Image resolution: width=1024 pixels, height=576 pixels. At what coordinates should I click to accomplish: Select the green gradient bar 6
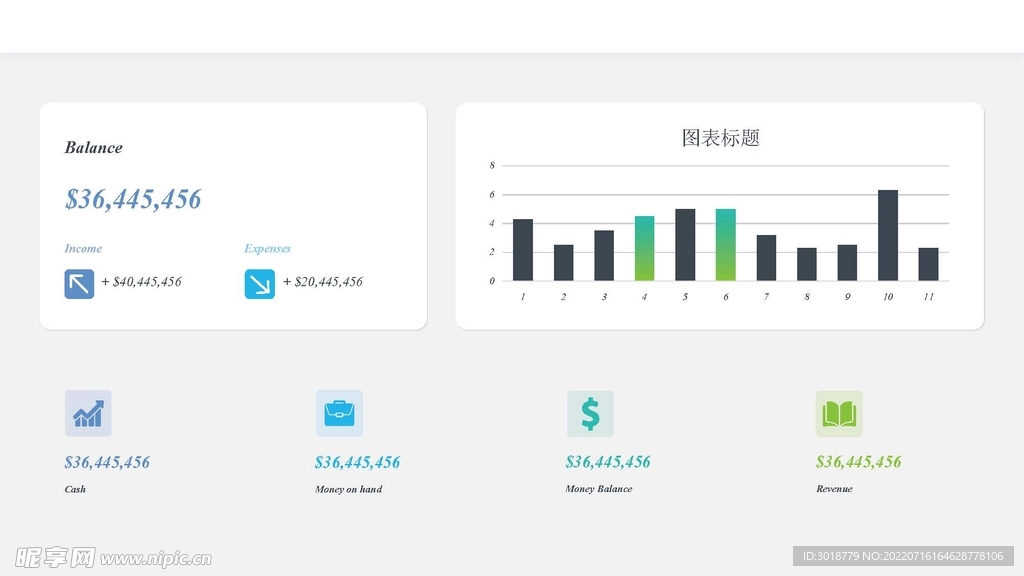(x=725, y=245)
